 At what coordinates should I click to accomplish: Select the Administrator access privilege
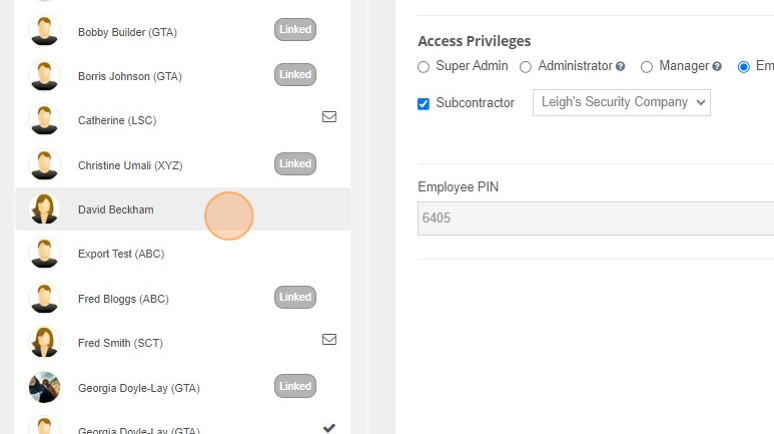pyautogui.click(x=526, y=67)
